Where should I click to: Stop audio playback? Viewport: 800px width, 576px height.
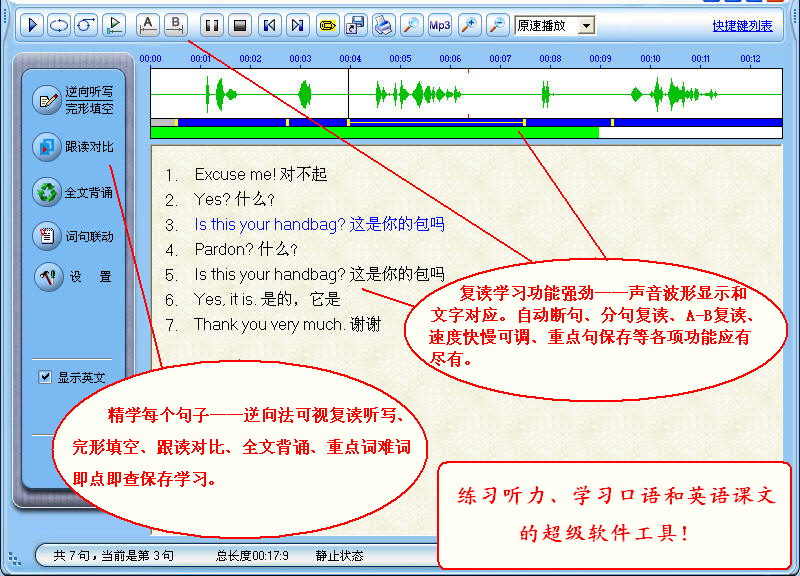[240, 25]
